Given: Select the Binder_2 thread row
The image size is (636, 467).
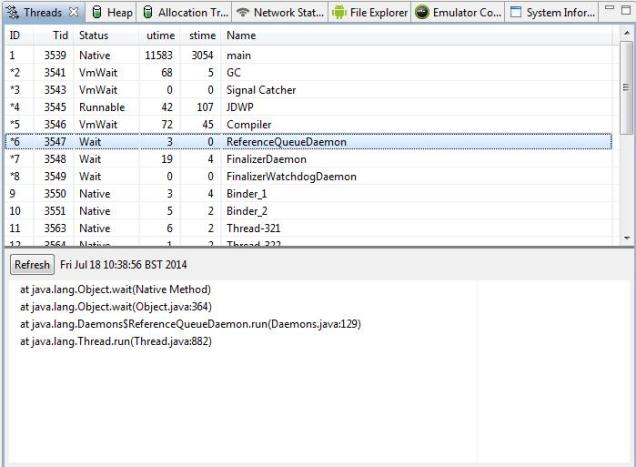Looking at the screenshot, I should click(x=308, y=211).
